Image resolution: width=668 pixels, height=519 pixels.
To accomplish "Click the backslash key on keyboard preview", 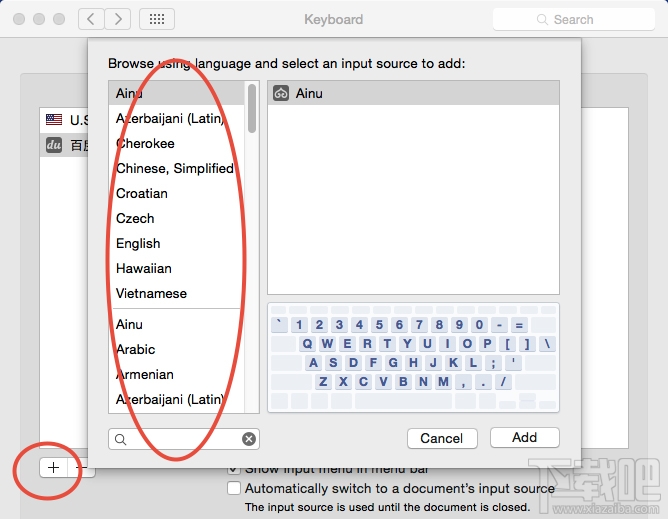I will coord(547,343).
